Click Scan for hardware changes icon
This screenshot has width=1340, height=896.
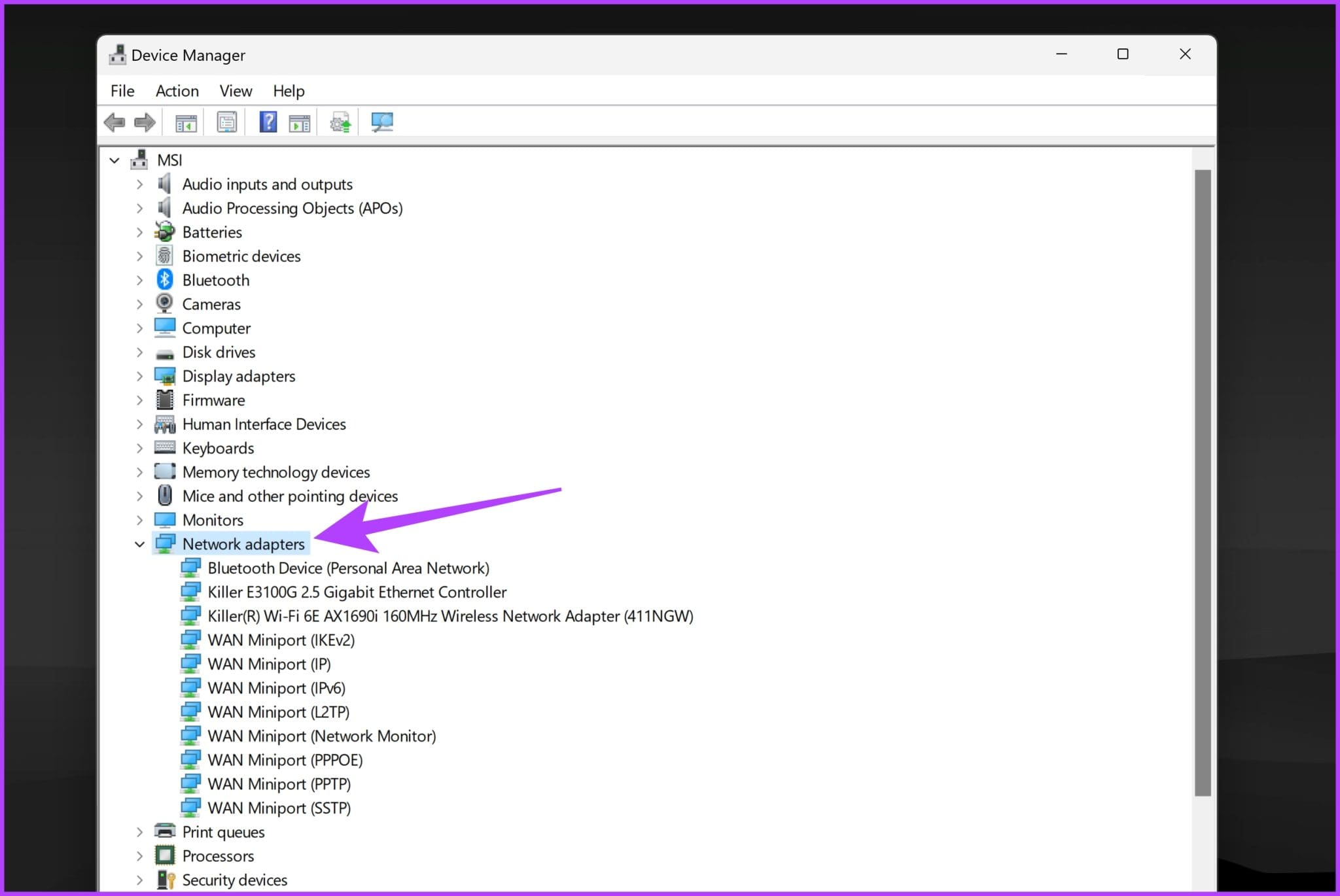[382, 122]
